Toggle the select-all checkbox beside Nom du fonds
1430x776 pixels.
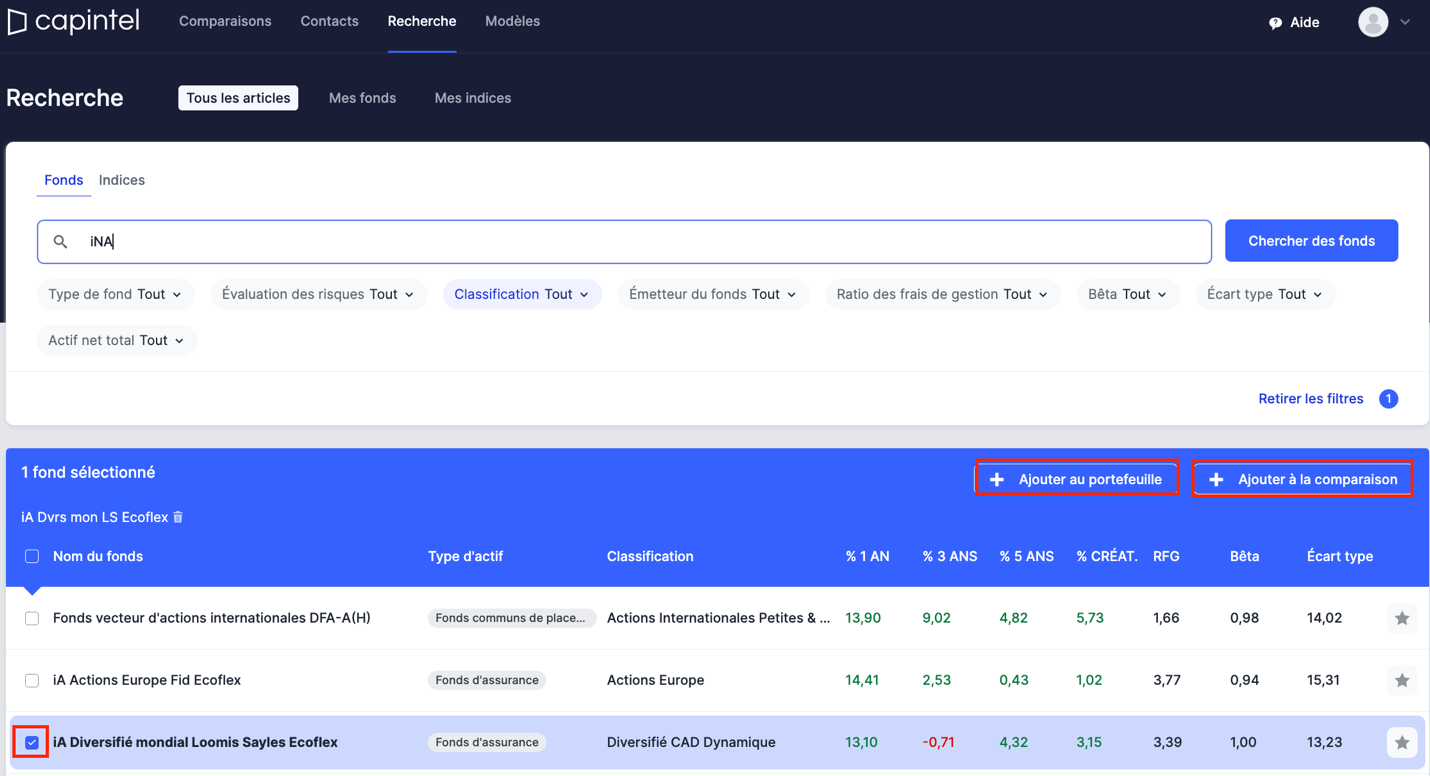32,556
